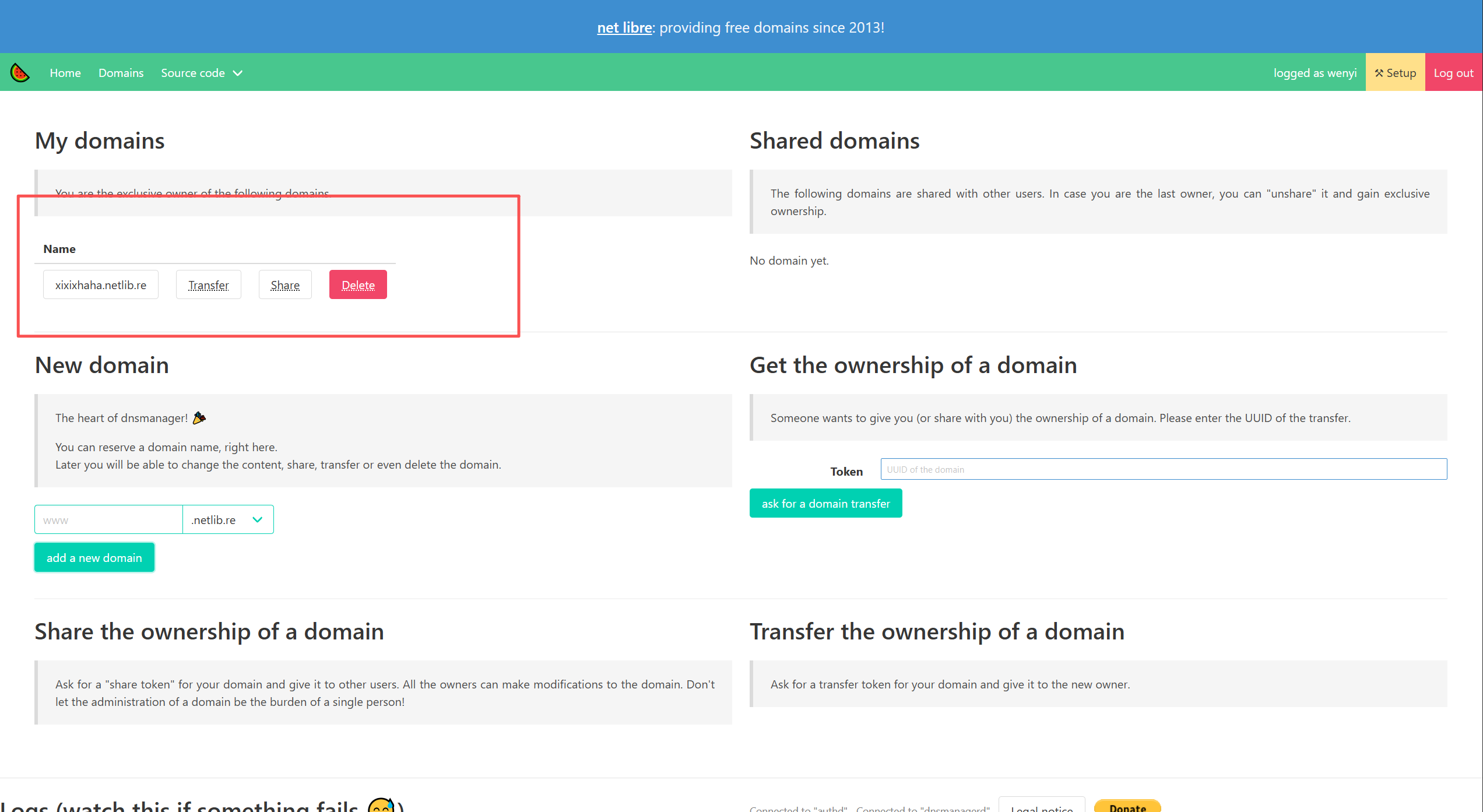The image size is (1483, 812).
Task: Click the logged as wenyi label
Action: pos(1315,73)
